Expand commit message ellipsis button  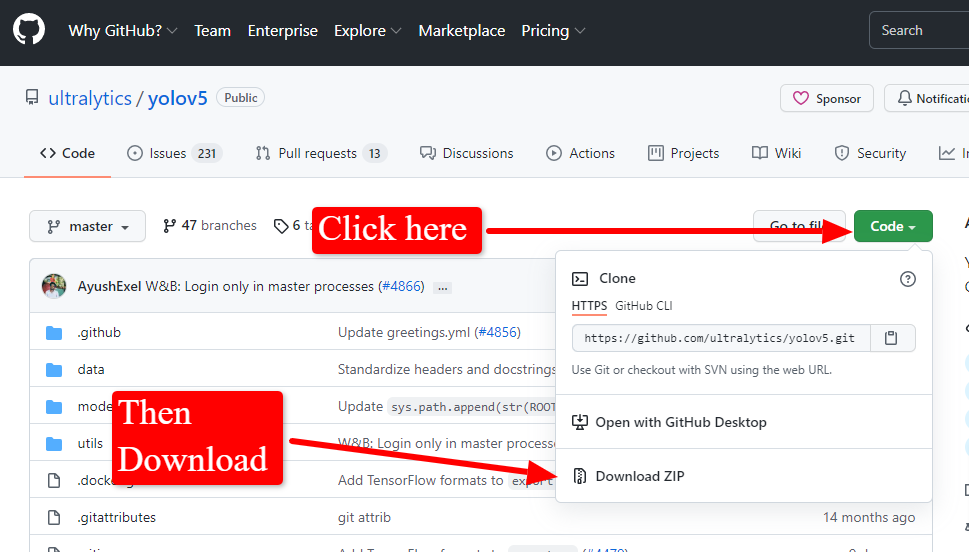442,287
